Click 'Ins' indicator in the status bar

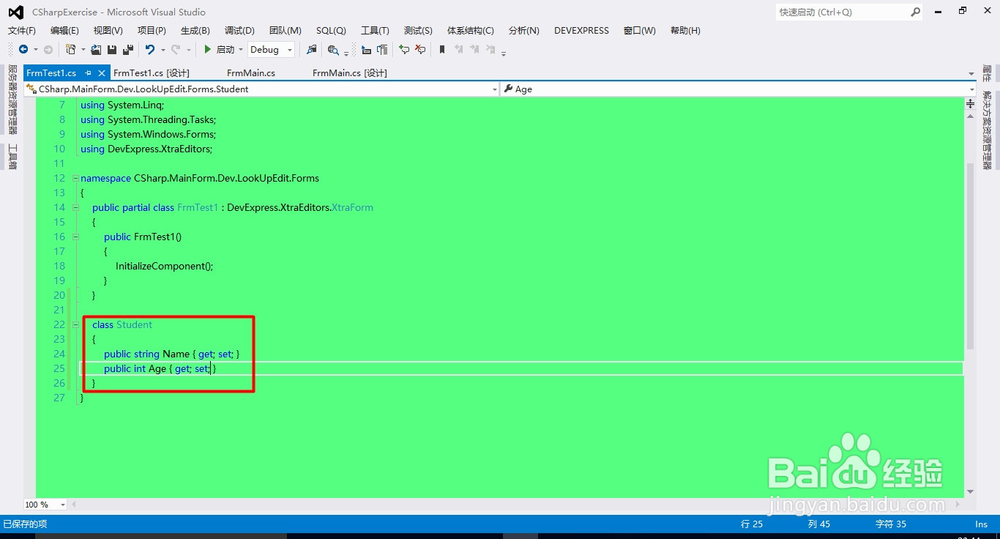[981, 524]
